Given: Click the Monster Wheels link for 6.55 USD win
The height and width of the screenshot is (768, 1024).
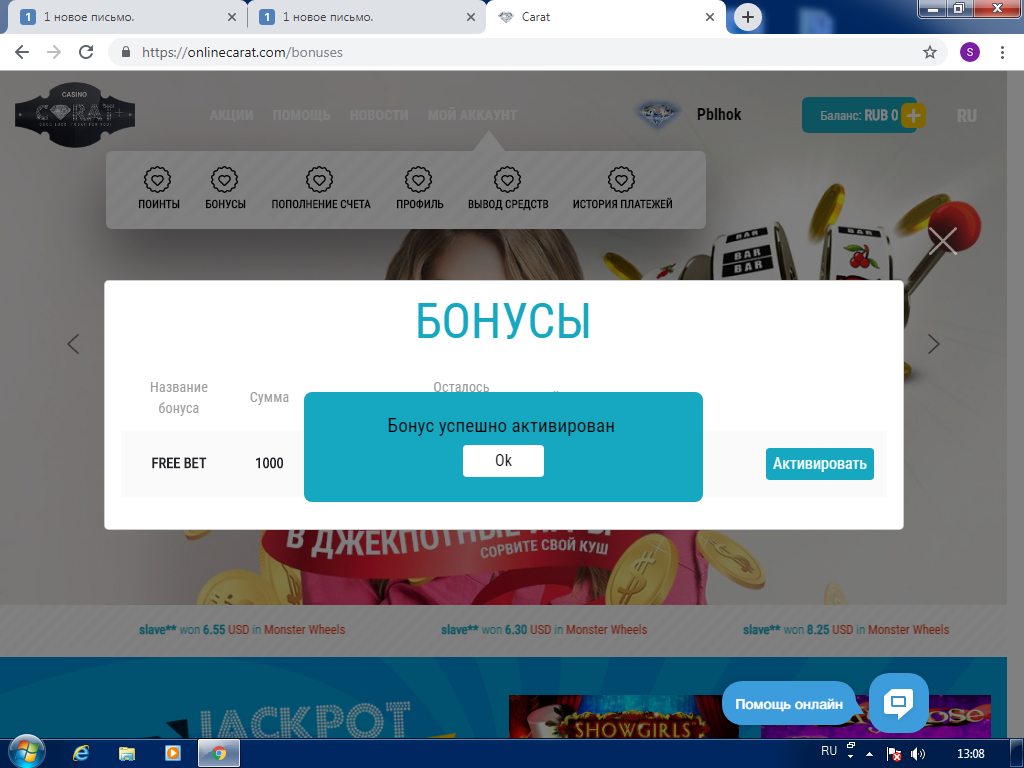Looking at the screenshot, I should (x=304, y=630).
